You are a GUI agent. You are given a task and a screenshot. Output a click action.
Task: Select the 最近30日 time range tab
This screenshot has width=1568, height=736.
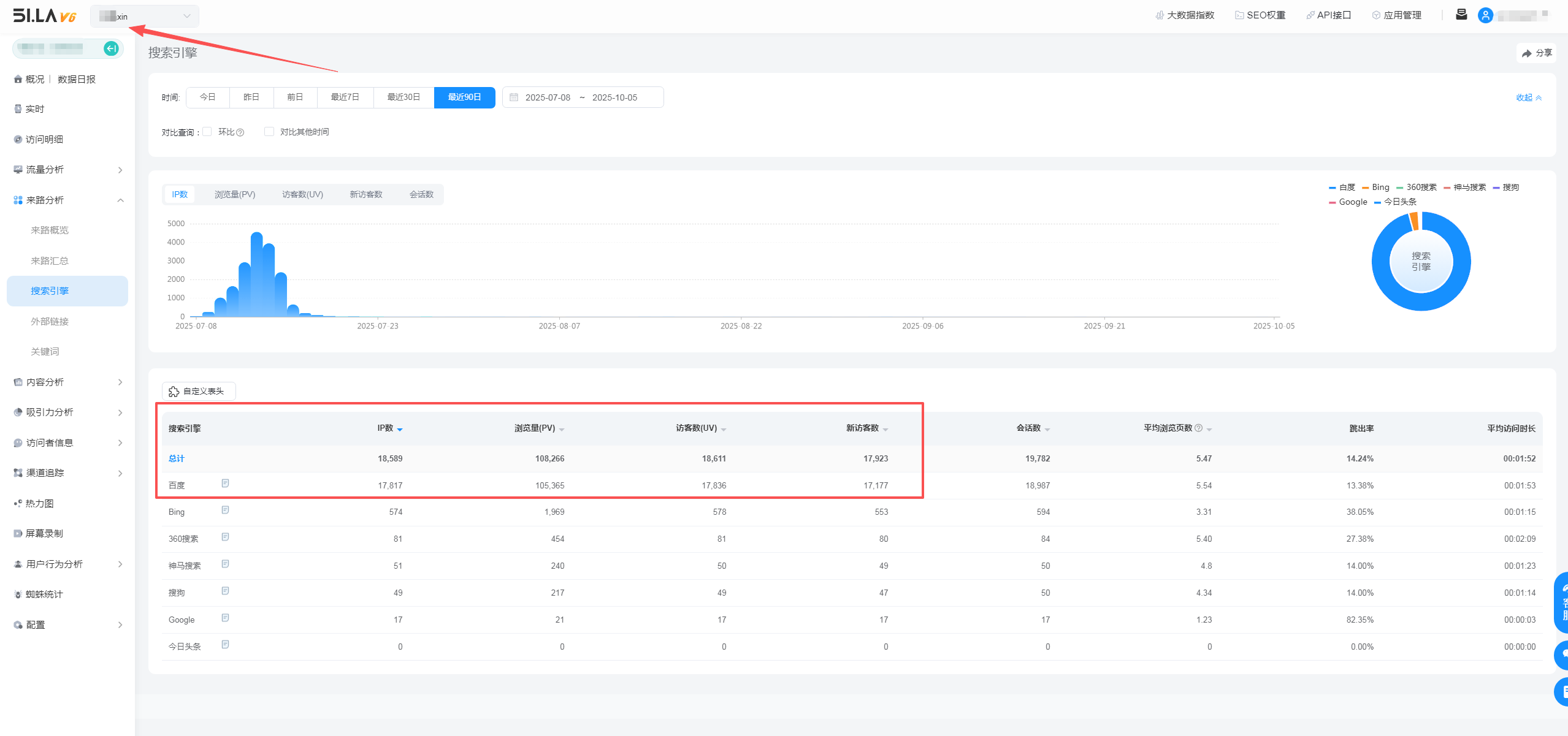click(x=403, y=97)
